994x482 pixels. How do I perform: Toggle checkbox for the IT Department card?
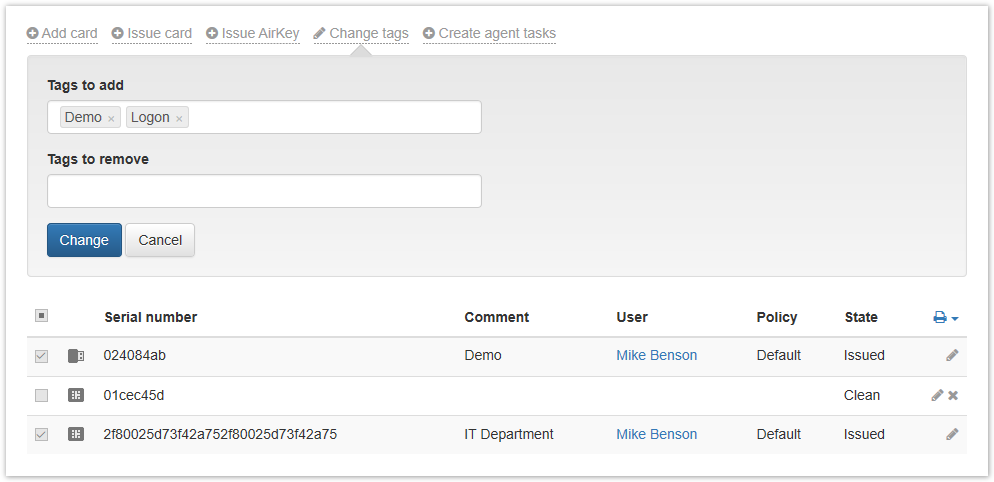point(41,434)
